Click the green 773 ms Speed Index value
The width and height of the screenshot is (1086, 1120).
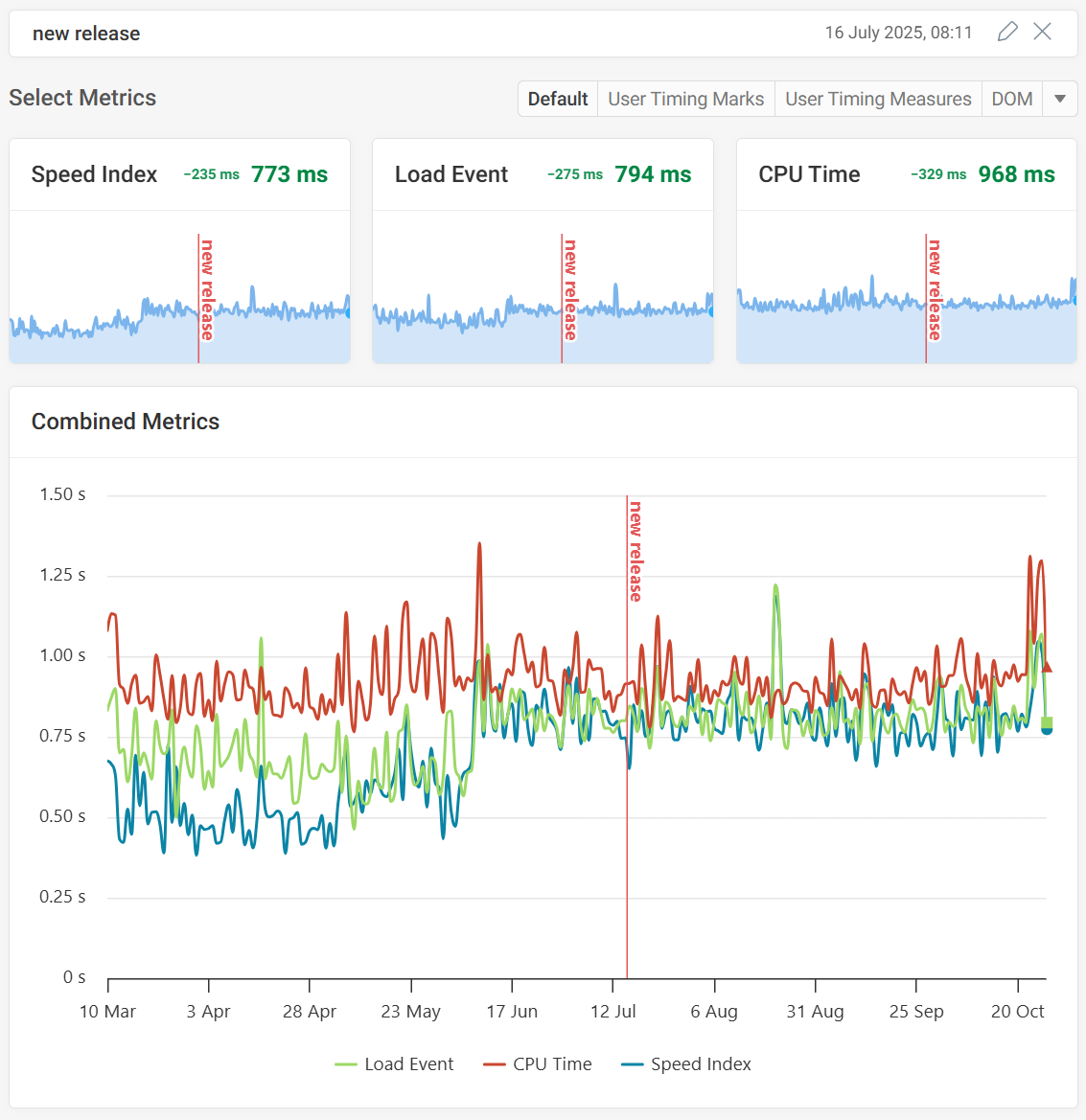pyautogui.click(x=289, y=174)
